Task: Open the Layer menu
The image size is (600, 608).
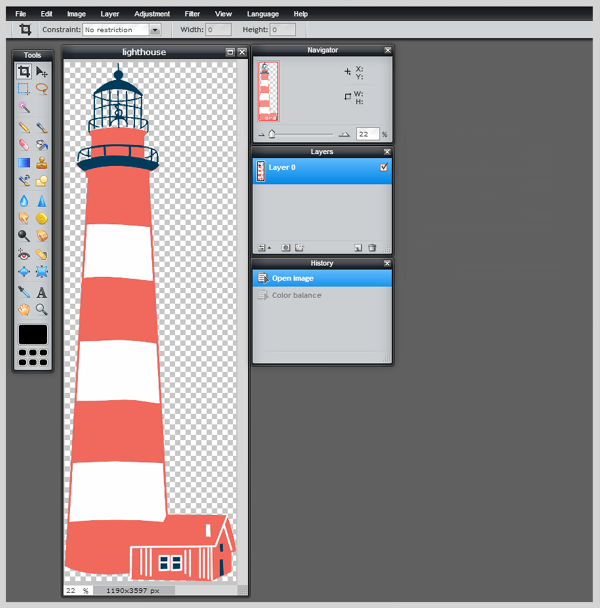Action: [x=110, y=14]
